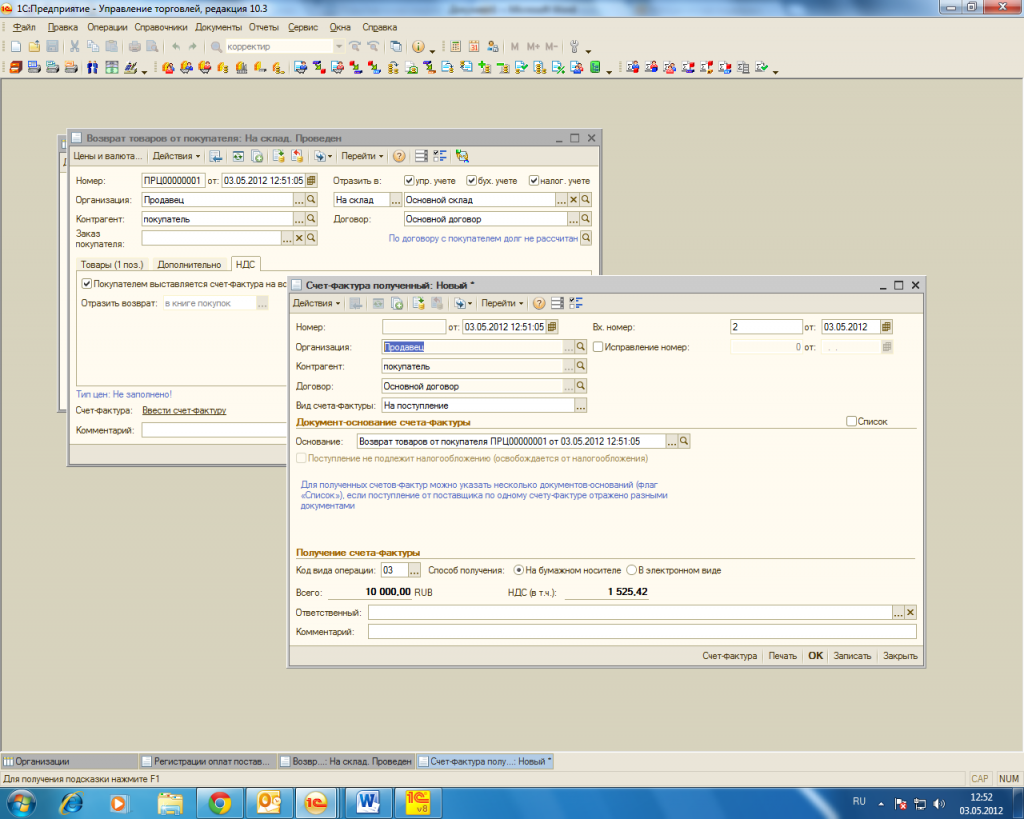Open the calendar picker next to incoming number date

tap(886, 327)
